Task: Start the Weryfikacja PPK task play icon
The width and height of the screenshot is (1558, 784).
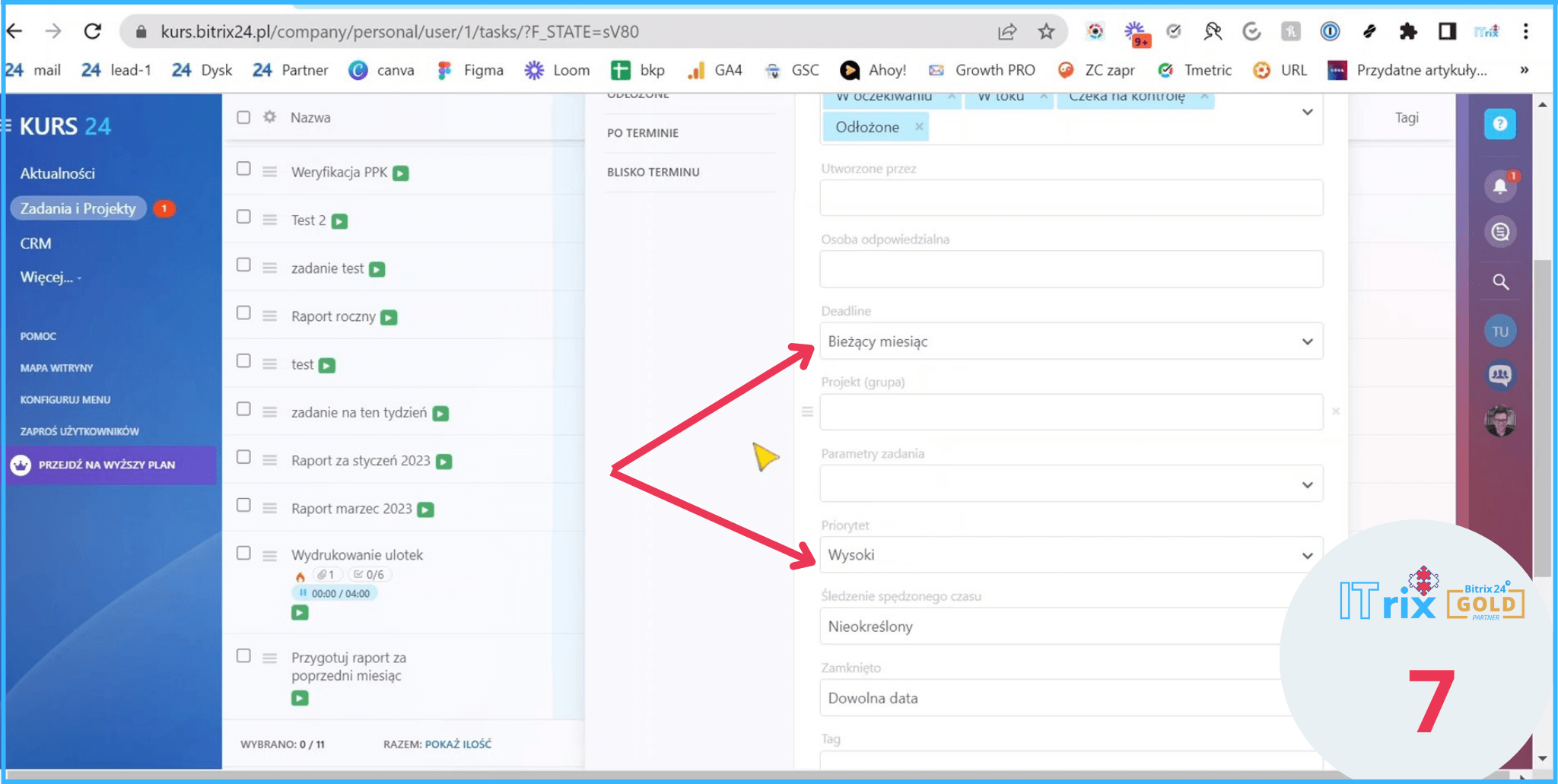Action: pos(401,173)
